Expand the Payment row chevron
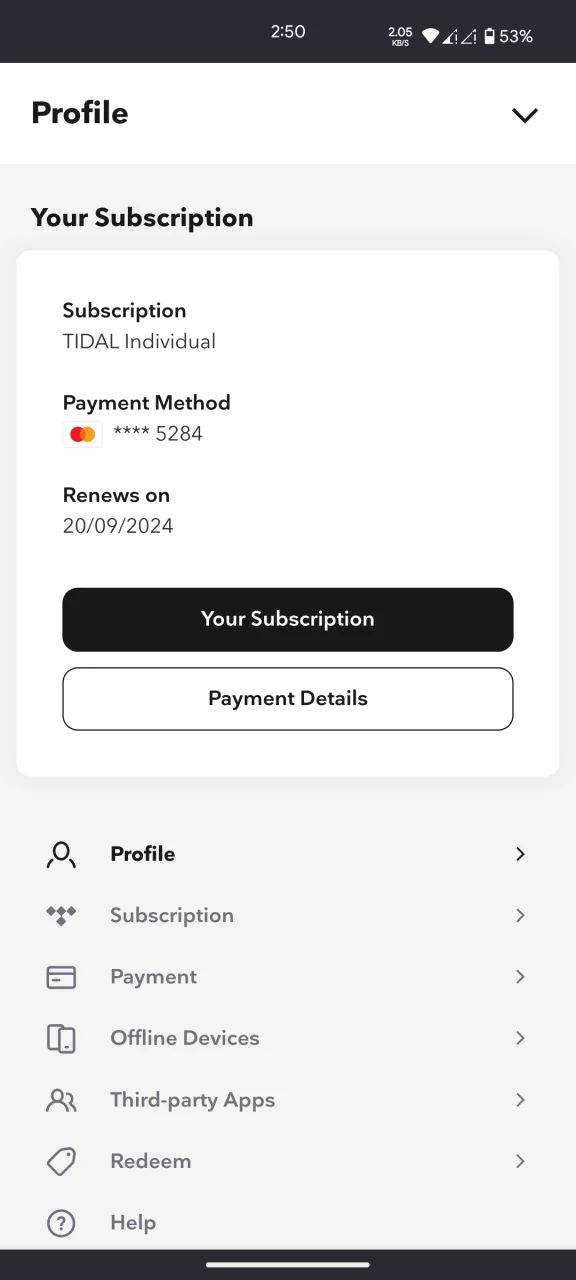 point(520,977)
